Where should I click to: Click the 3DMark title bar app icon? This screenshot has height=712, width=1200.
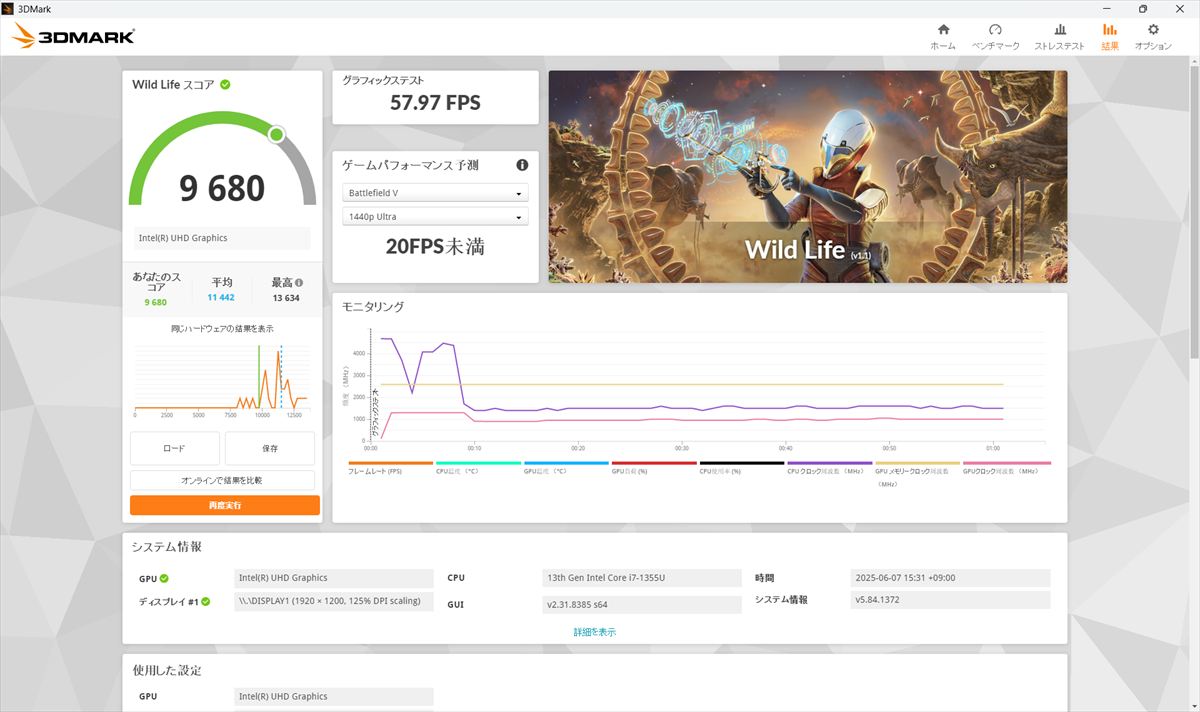9,8
